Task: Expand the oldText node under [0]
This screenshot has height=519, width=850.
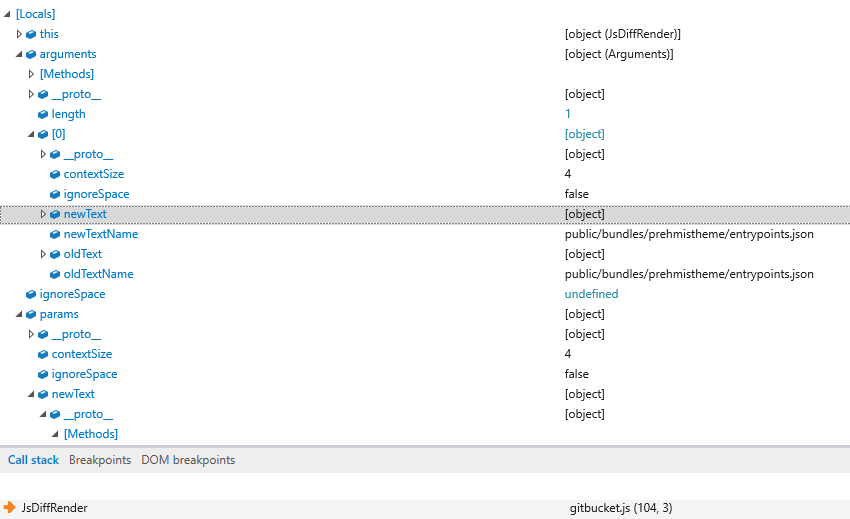Action: coord(43,254)
